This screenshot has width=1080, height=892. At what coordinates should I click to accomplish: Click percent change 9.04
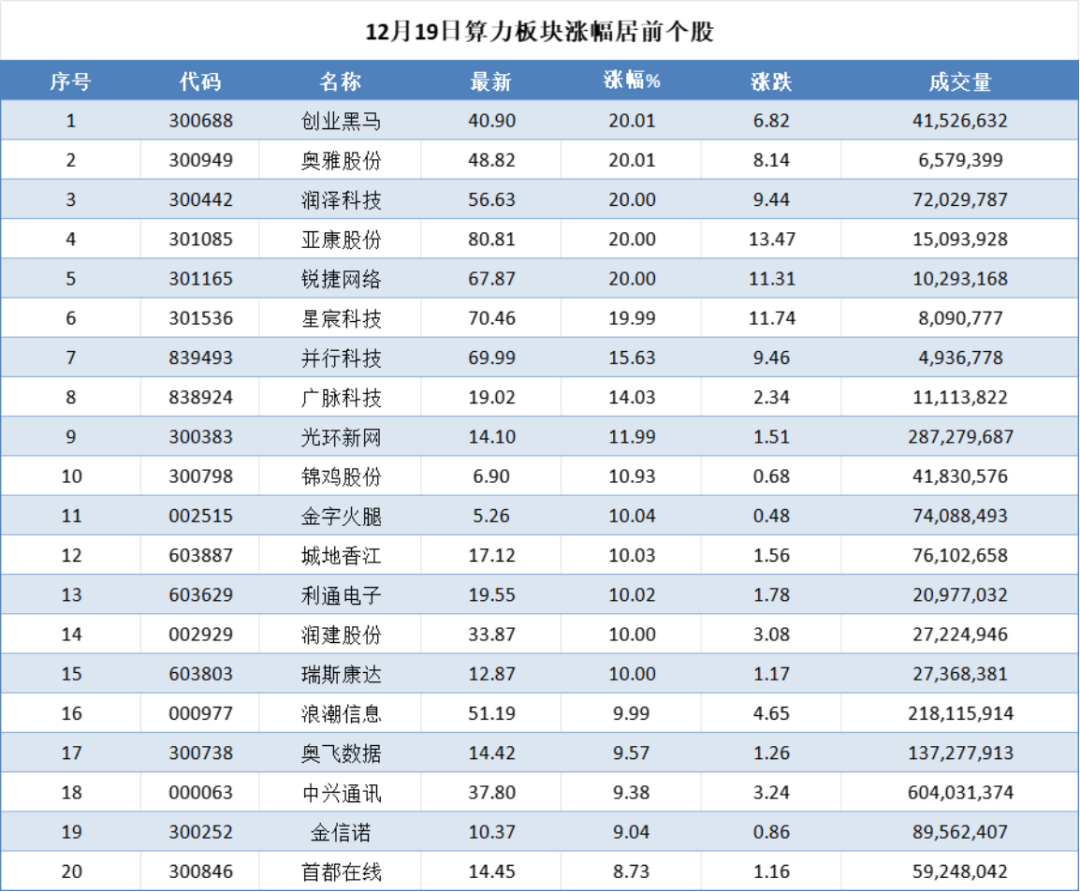[x=632, y=832]
